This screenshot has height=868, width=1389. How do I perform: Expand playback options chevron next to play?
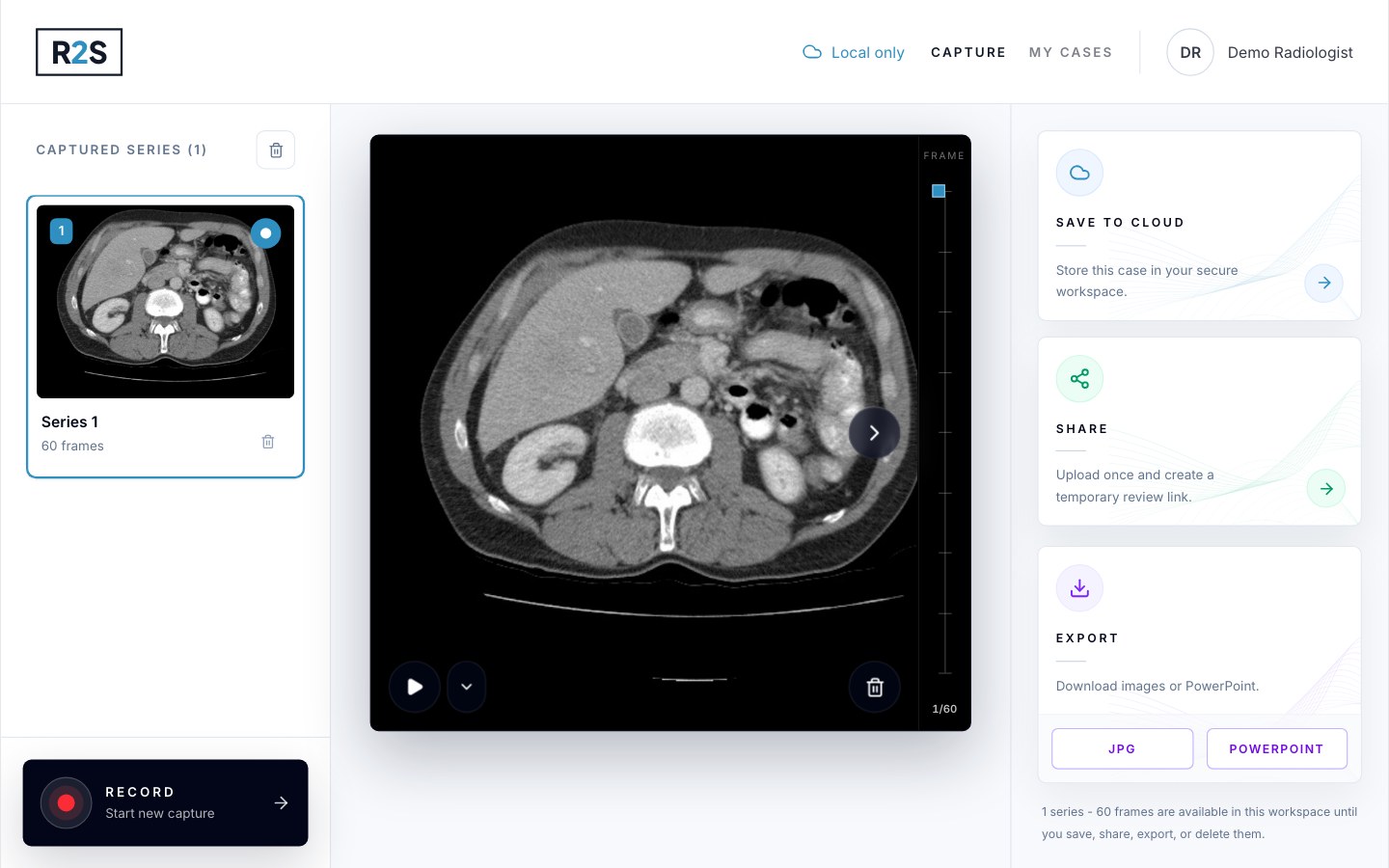pyautogui.click(x=467, y=687)
